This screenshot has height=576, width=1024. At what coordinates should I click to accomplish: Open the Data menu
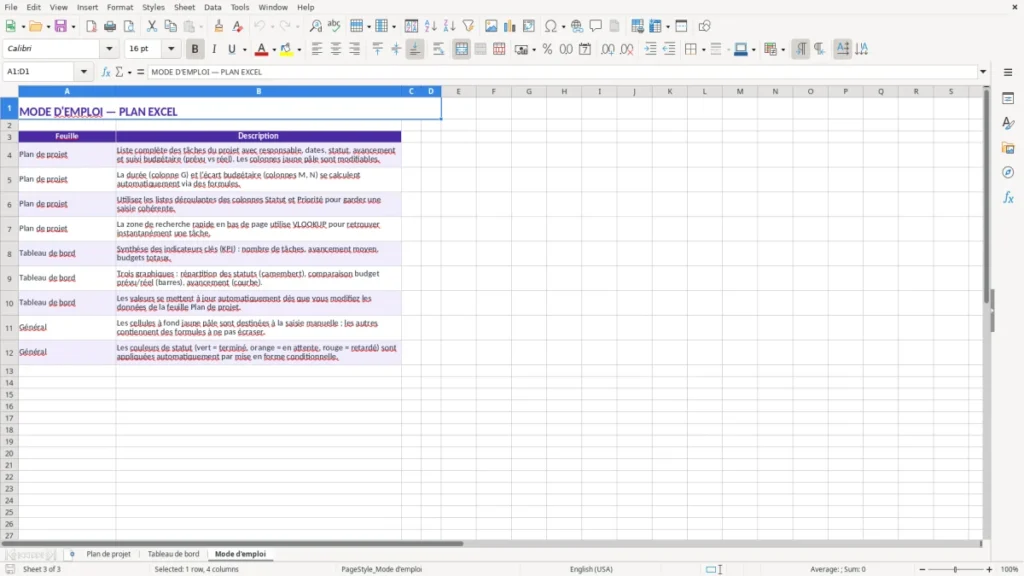click(x=212, y=7)
